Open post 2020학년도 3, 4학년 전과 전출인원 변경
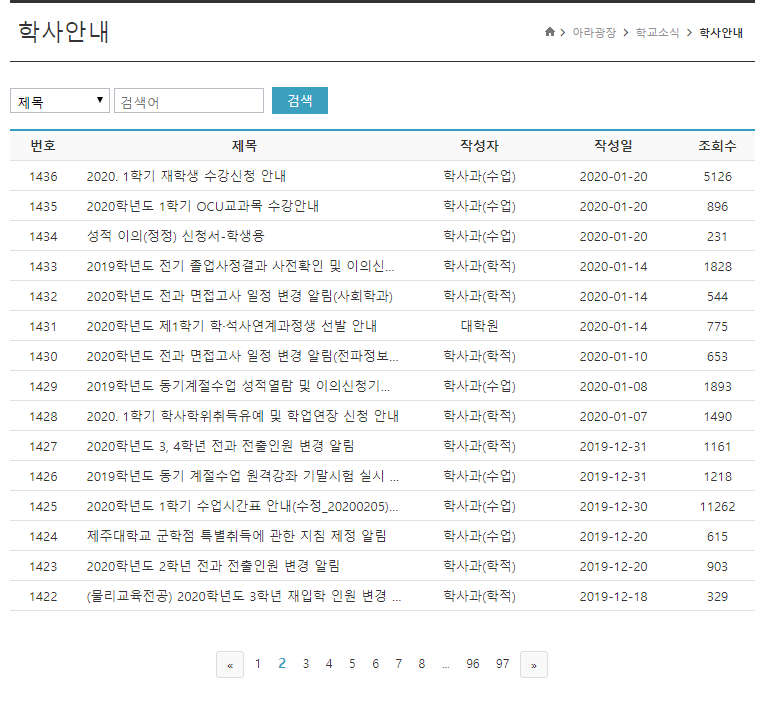The height and width of the screenshot is (704, 765). click(x=220, y=446)
